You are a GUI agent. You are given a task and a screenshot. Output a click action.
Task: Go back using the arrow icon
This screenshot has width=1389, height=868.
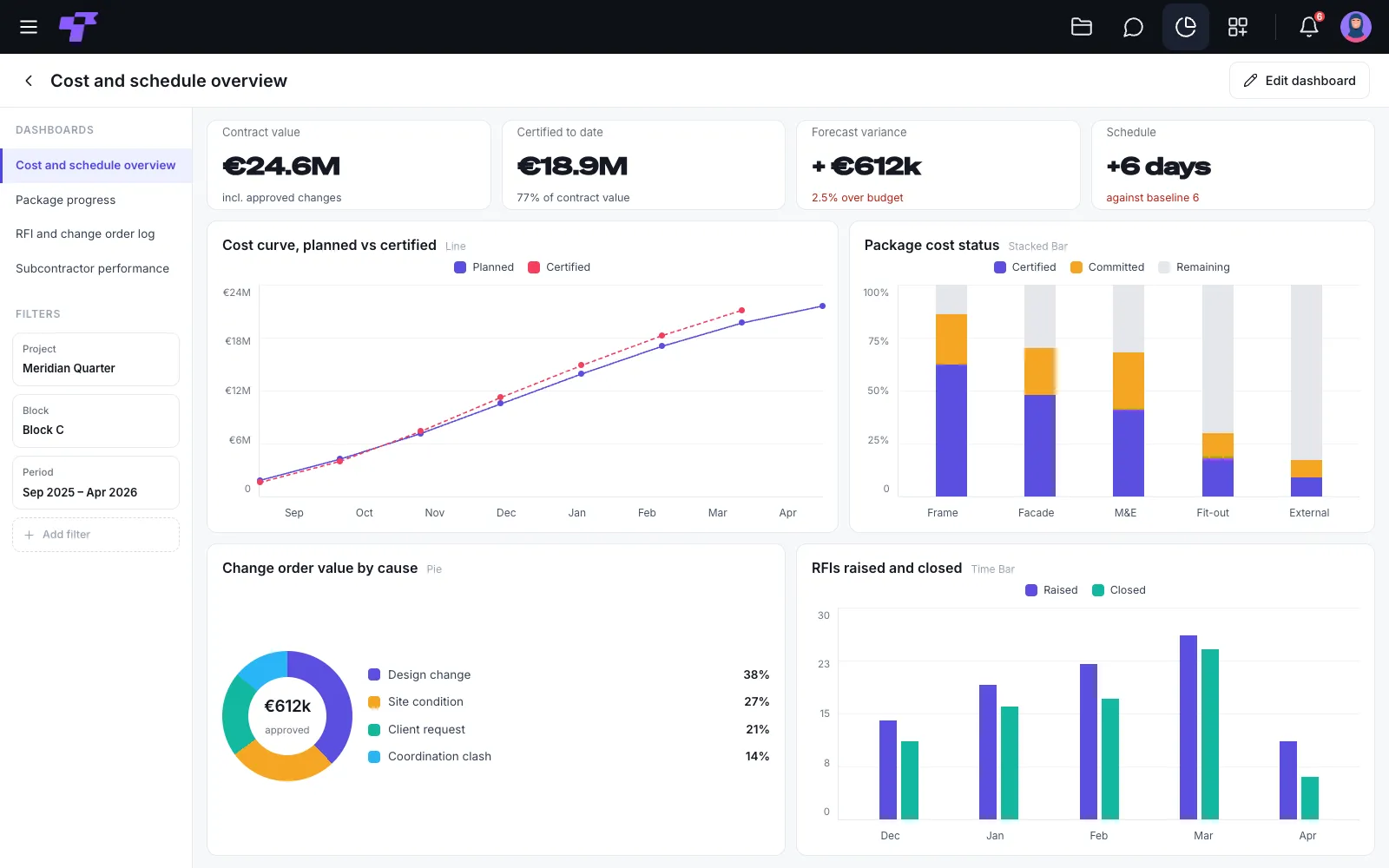pyautogui.click(x=29, y=81)
